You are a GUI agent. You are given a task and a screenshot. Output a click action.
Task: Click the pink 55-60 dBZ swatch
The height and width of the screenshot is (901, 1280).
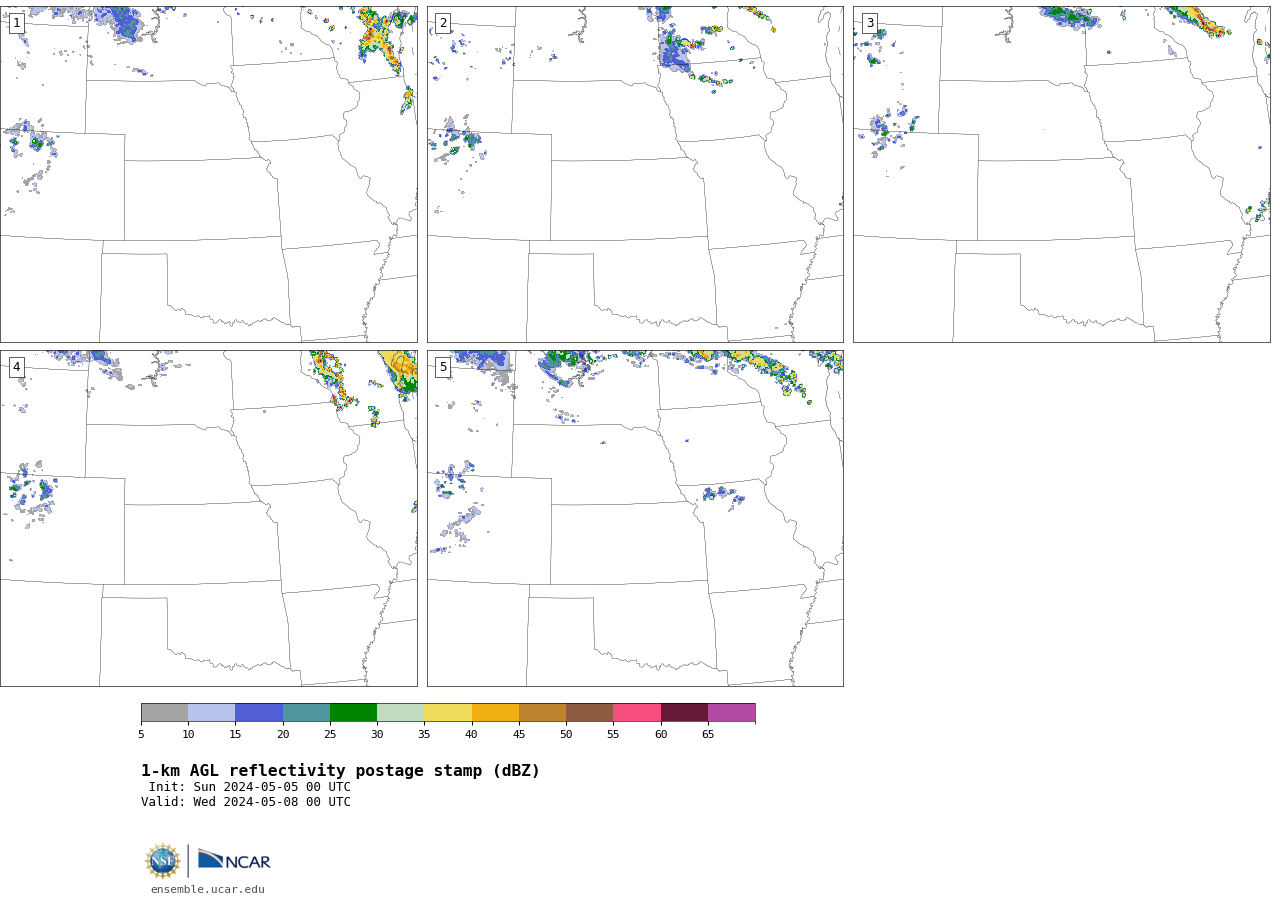click(x=637, y=713)
